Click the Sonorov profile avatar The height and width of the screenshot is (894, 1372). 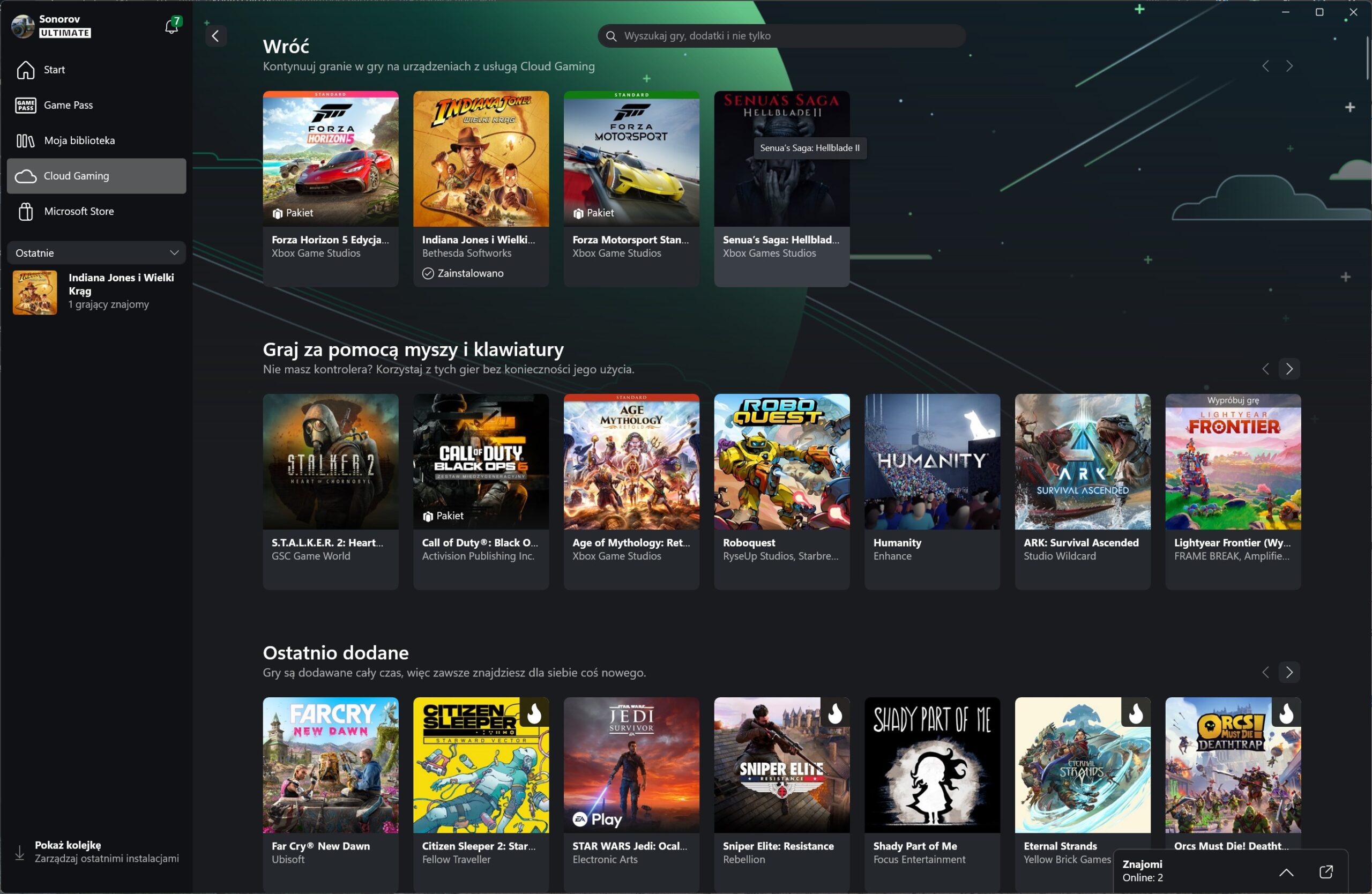(23, 26)
